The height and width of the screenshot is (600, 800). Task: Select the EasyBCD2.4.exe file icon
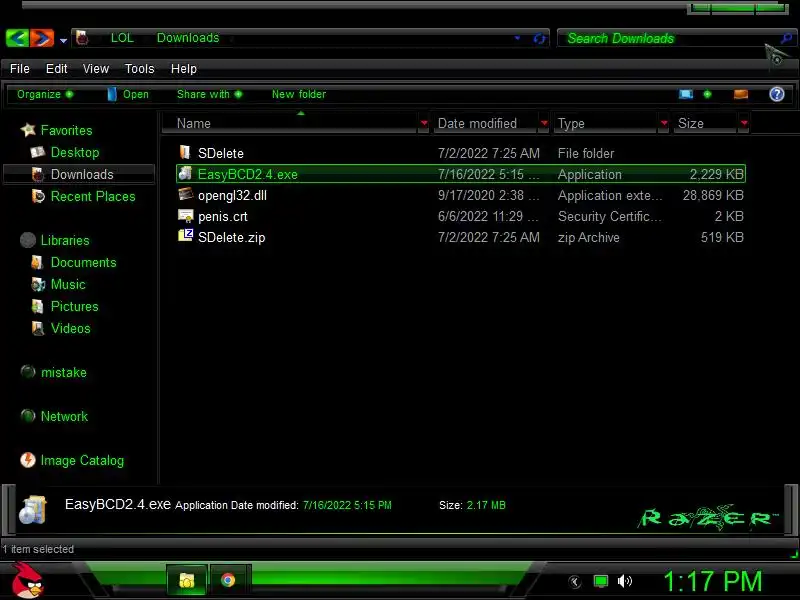pos(185,173)
